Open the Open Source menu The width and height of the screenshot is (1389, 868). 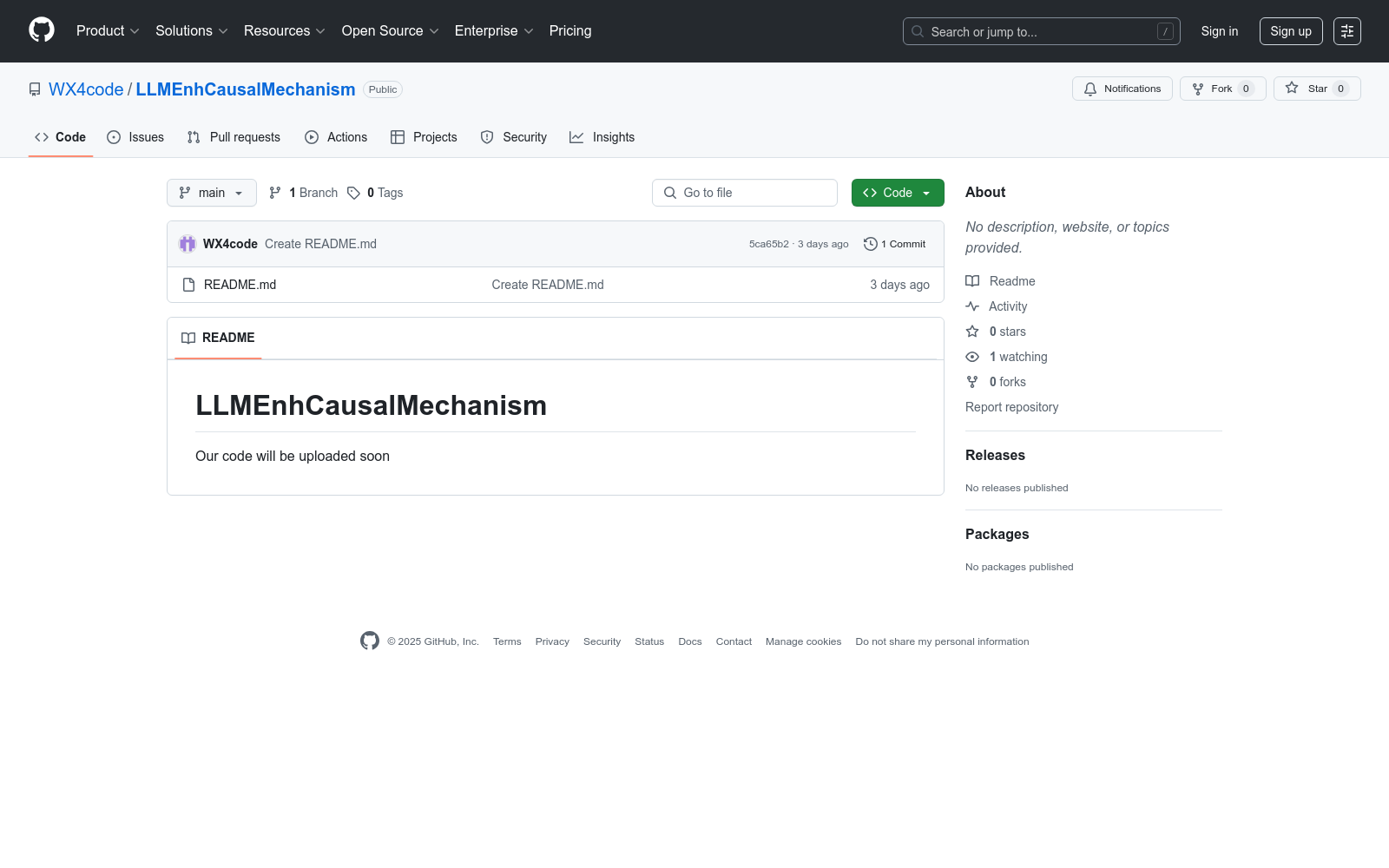coord(391,30)
